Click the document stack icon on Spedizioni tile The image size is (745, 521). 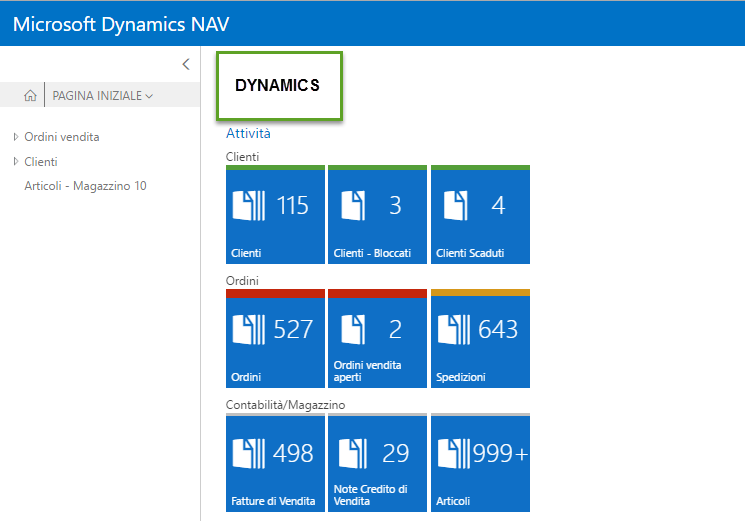(454, 330)
